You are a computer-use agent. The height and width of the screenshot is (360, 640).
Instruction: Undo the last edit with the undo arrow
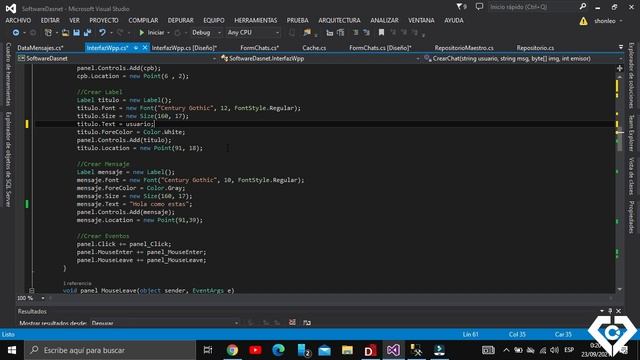[x=102, y=32]
